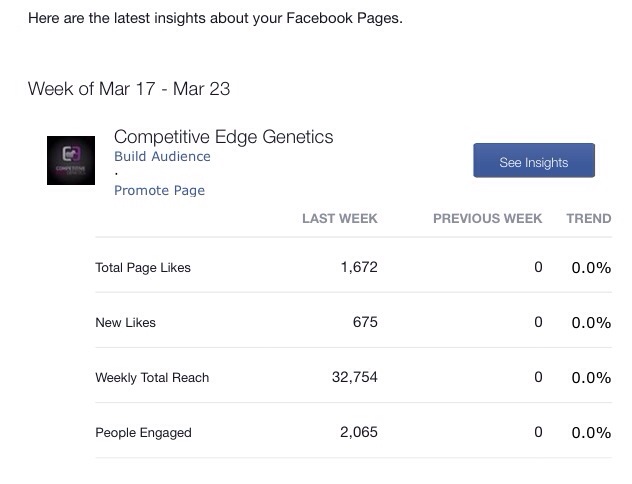Open the Competitive Edge Genetics page title
This screenshot has height=484, width=632.
[223, 137]
